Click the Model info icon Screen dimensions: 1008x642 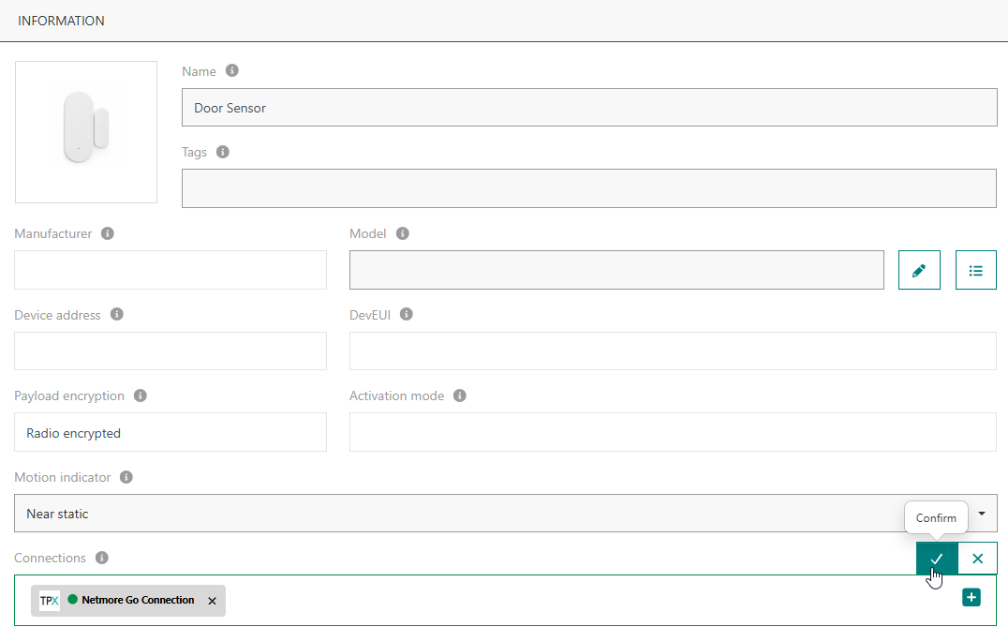click(402, 233)
